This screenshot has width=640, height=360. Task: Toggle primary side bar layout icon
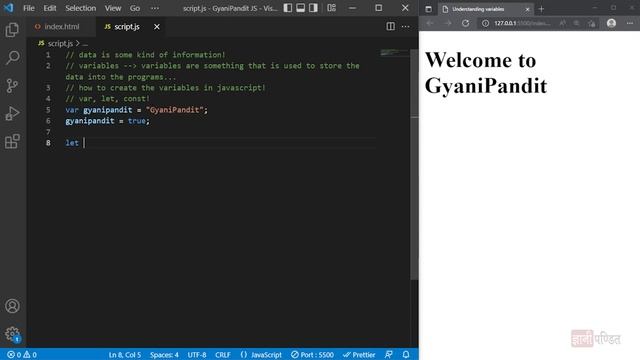point(288,8)
